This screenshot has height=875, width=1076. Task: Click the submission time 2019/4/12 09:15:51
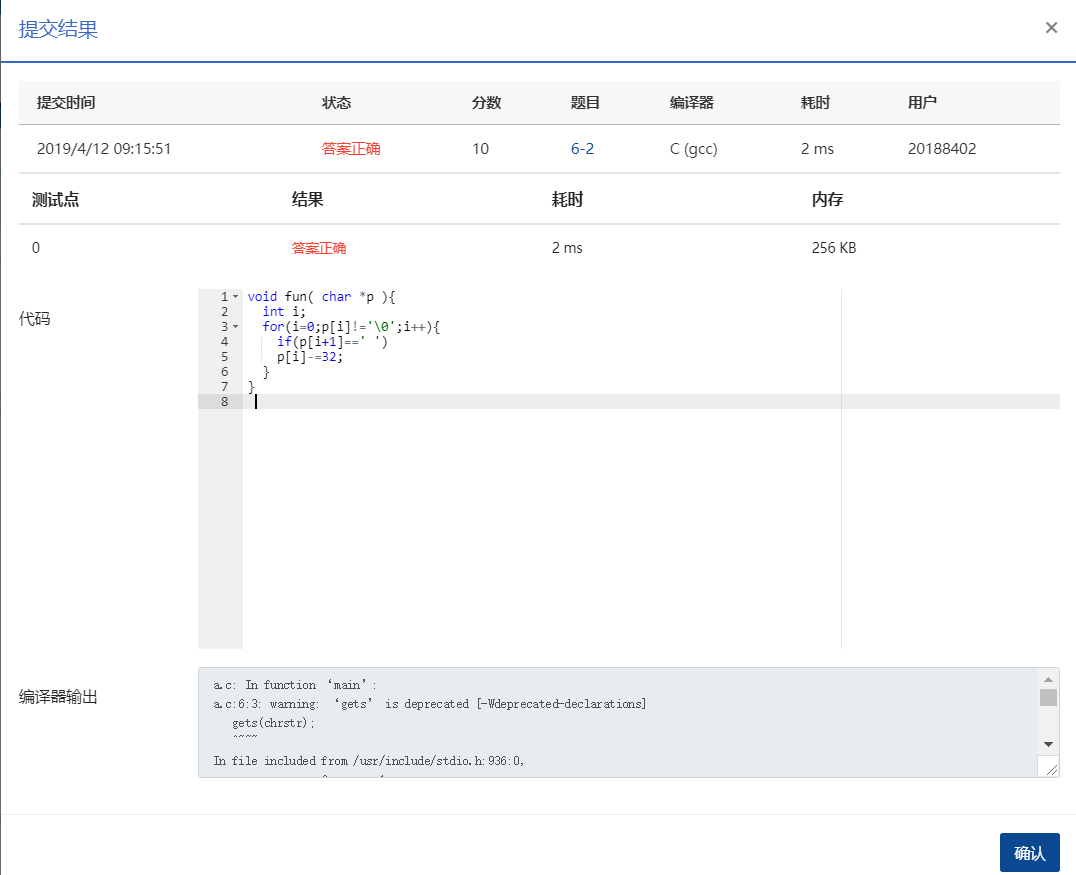coord(104,148)
